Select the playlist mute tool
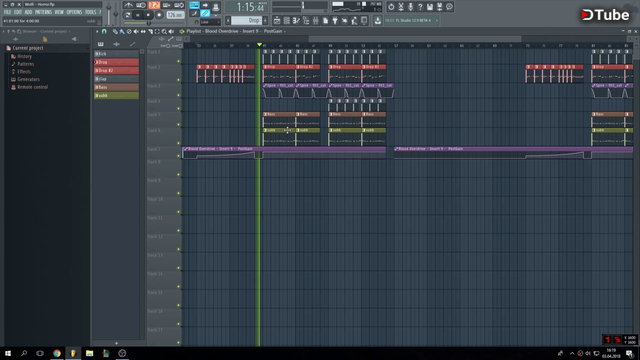The height and width of the screenshot is (360, 640). pyautogui.click(x=136, y=31)
